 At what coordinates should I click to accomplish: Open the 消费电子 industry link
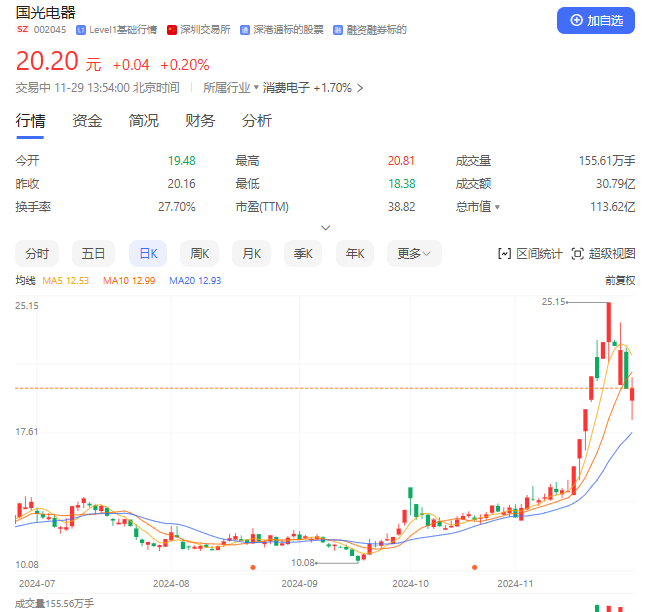coord(286,88)
